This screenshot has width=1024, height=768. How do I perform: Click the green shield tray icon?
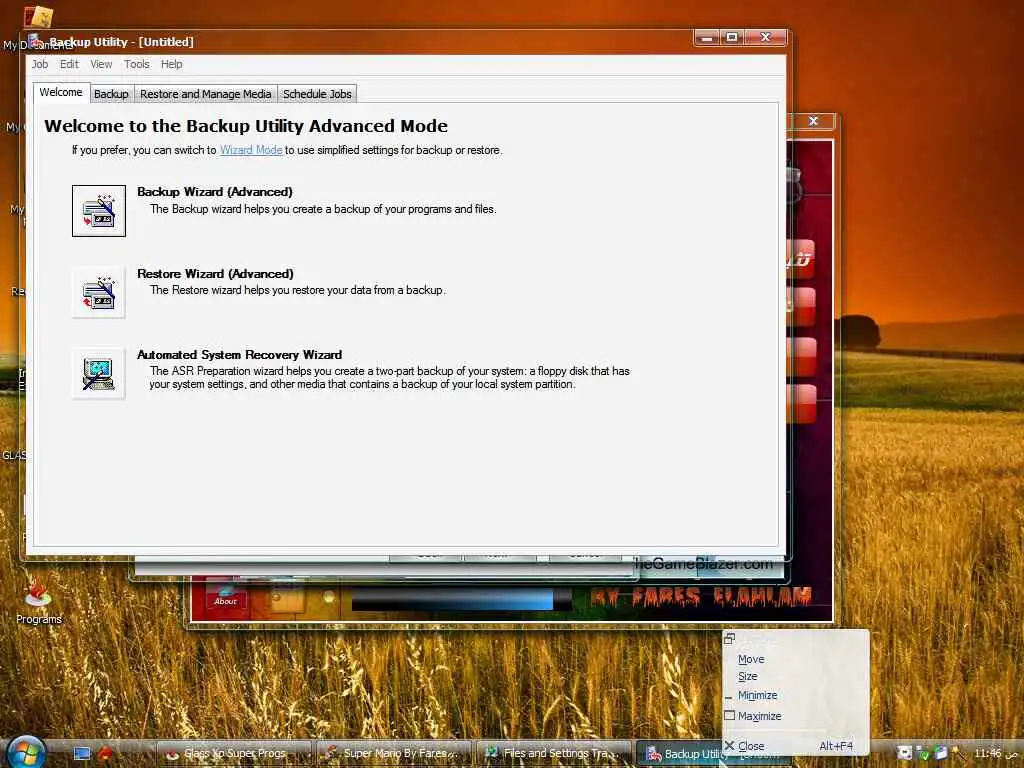pyautogui.click(x=923, y=754)
